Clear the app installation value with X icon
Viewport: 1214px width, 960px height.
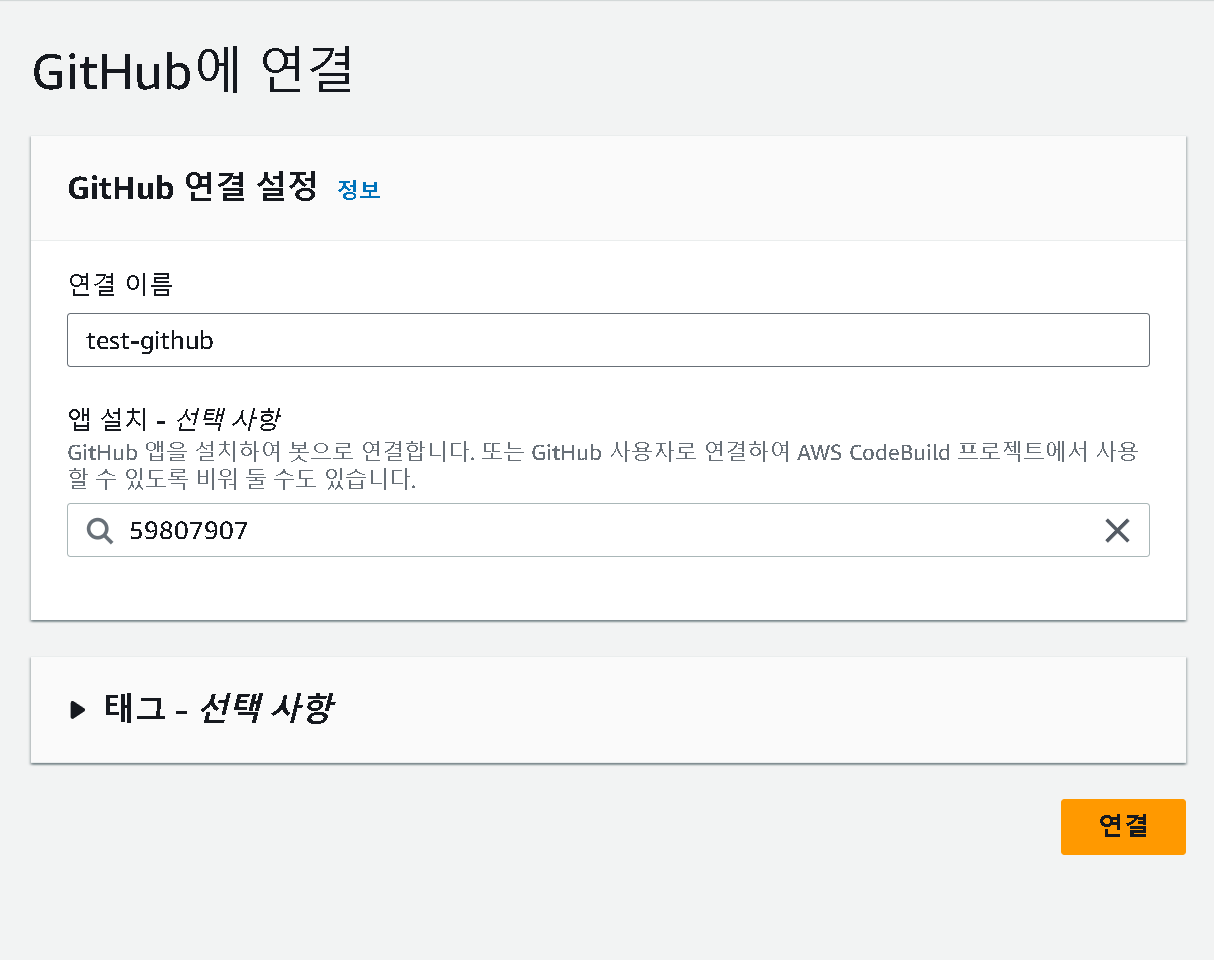click(1117, 530)
